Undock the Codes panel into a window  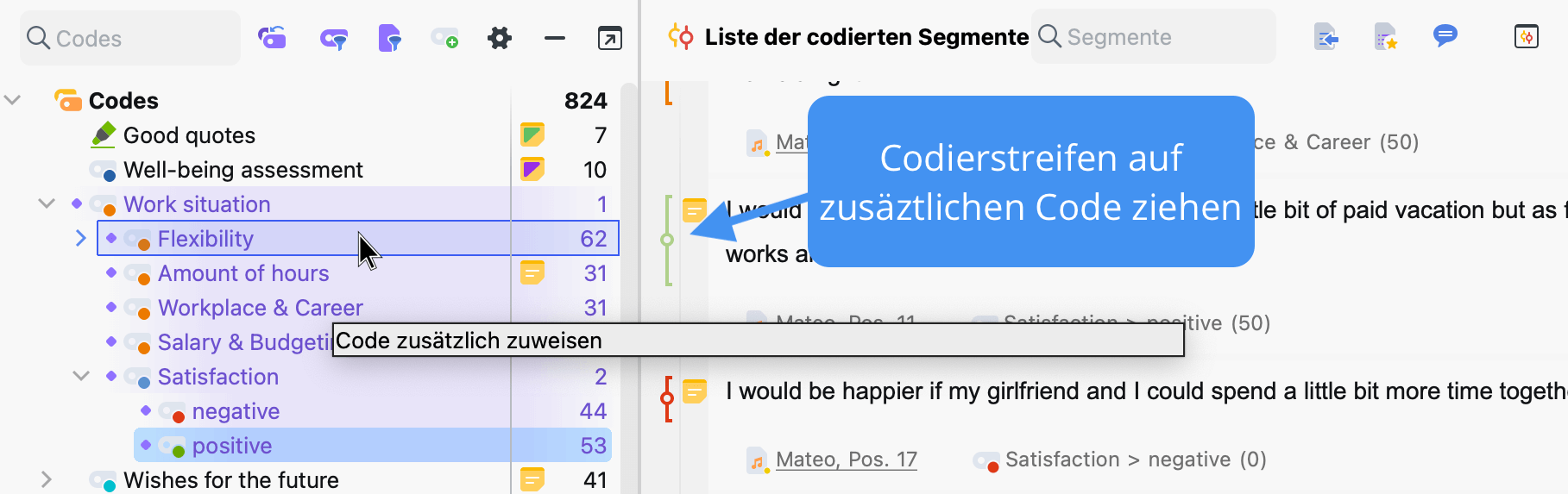(609, 38)
